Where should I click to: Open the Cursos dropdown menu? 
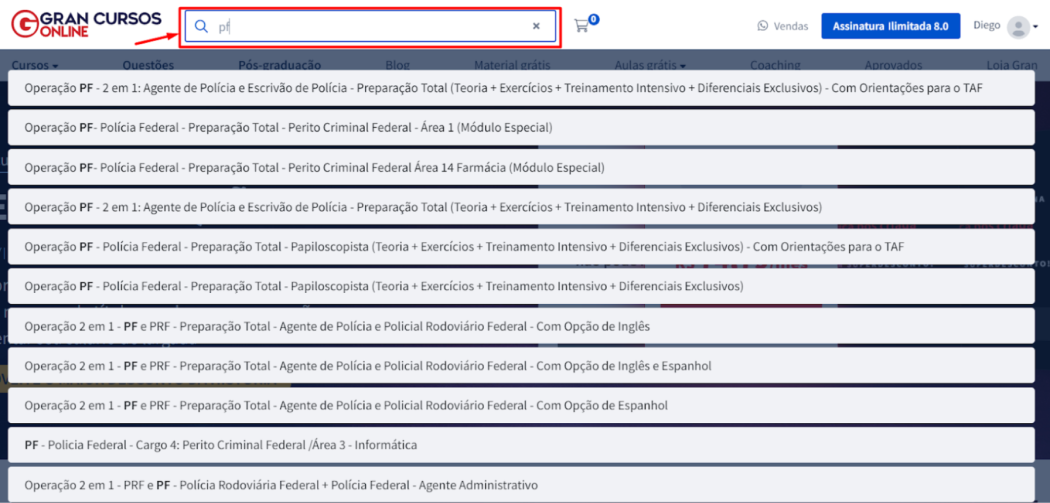34,65
